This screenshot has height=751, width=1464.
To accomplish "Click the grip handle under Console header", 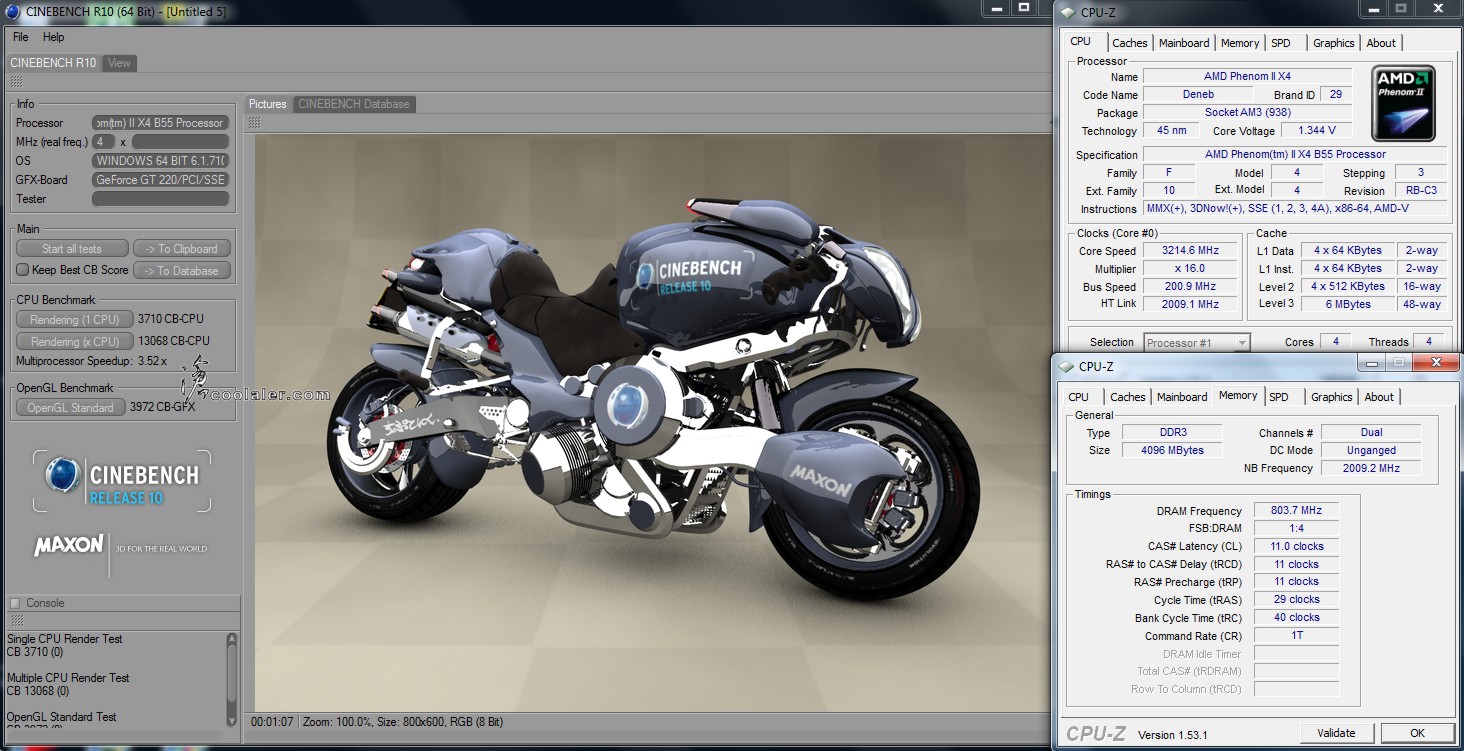I will 16,621.
